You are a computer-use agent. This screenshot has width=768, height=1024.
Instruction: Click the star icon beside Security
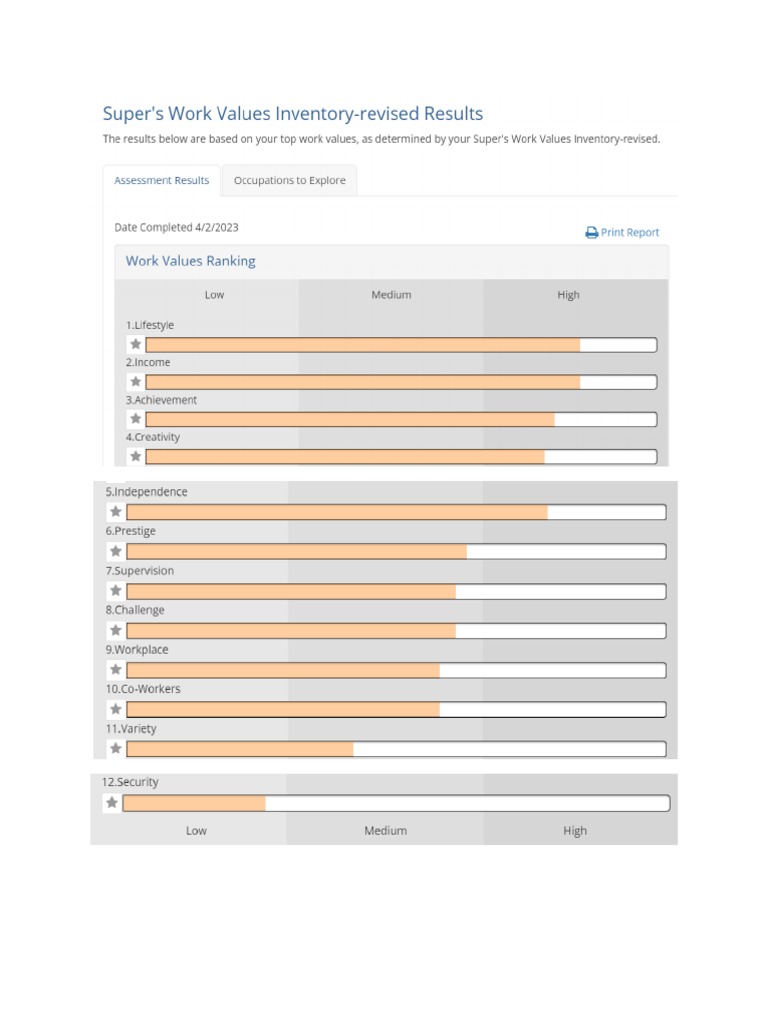coord(112,802)
